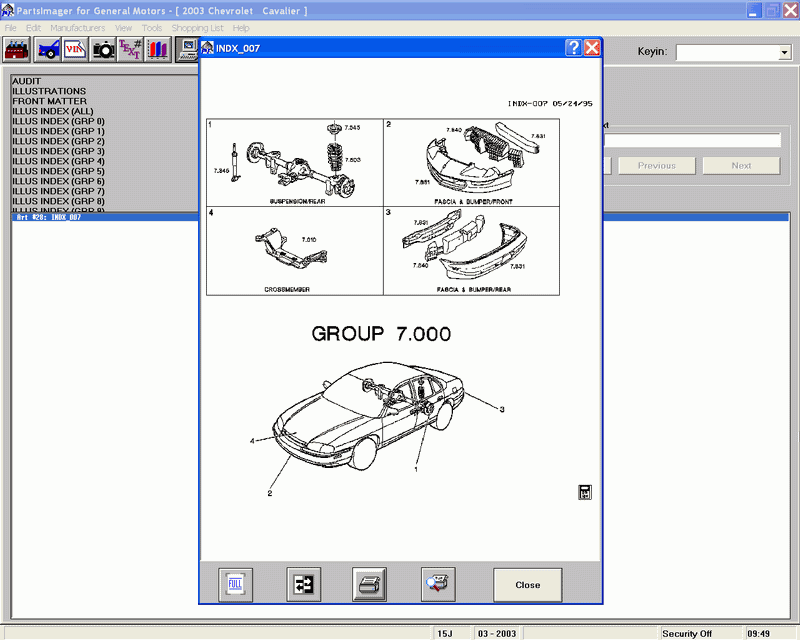The height and width of the screenshot is (640, 800).
Task: Click callout number 3 on car diagram
Action: pyautogui.click(x=502, y=409)
